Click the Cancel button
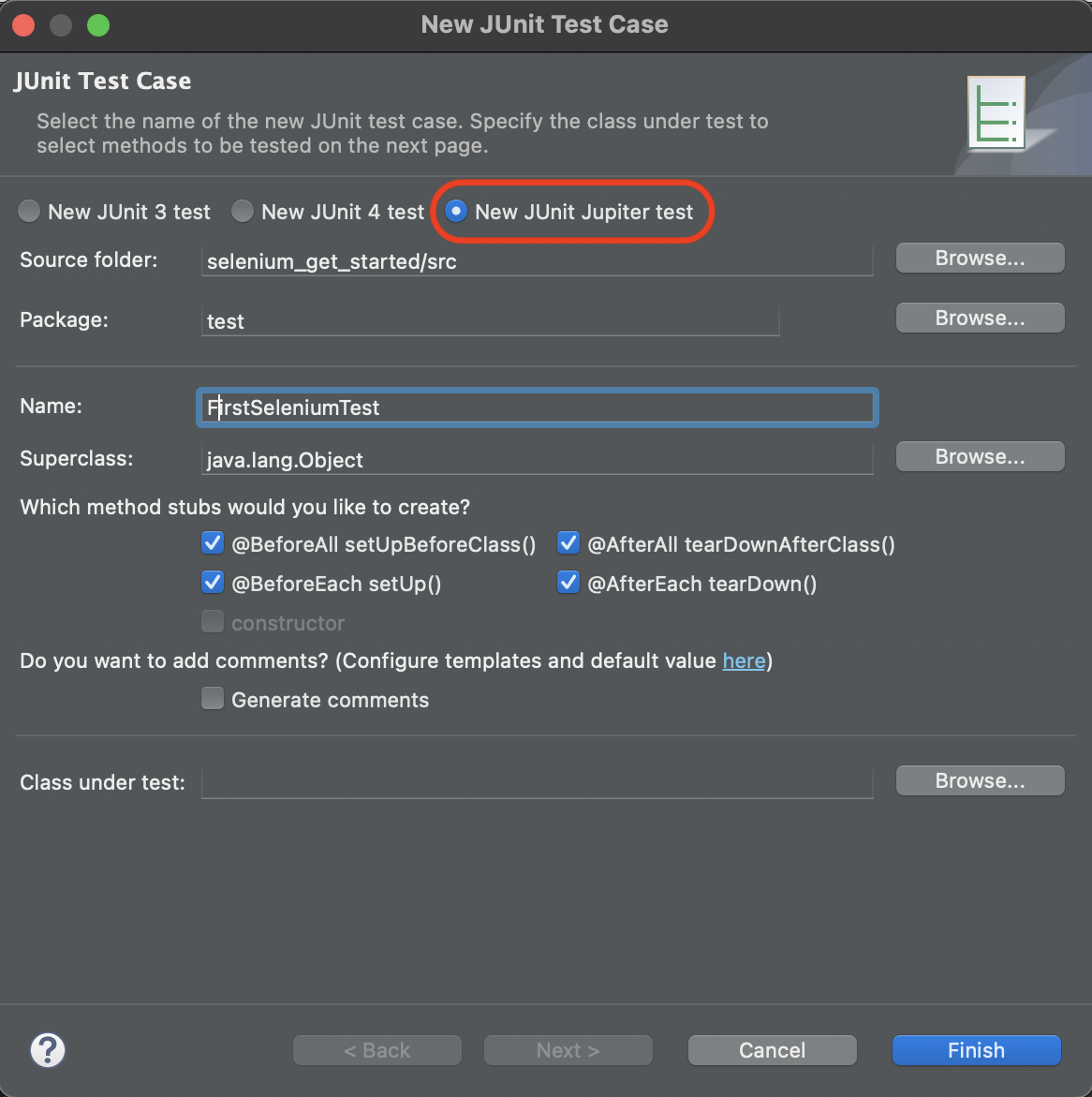The height and width of the screenshot is (1097, 1092). coord(773,1050)
